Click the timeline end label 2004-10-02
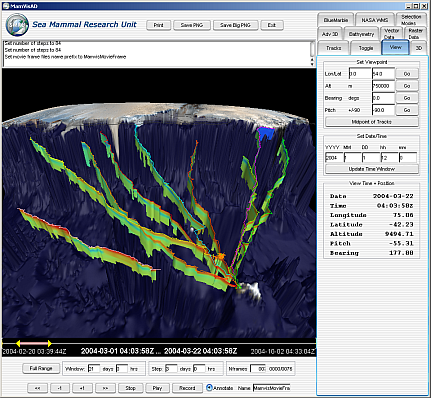 coord(283,351)
